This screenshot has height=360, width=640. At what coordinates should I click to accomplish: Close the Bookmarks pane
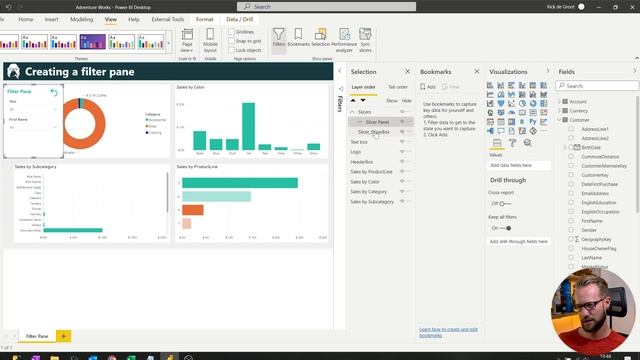(x=477, y=71)
